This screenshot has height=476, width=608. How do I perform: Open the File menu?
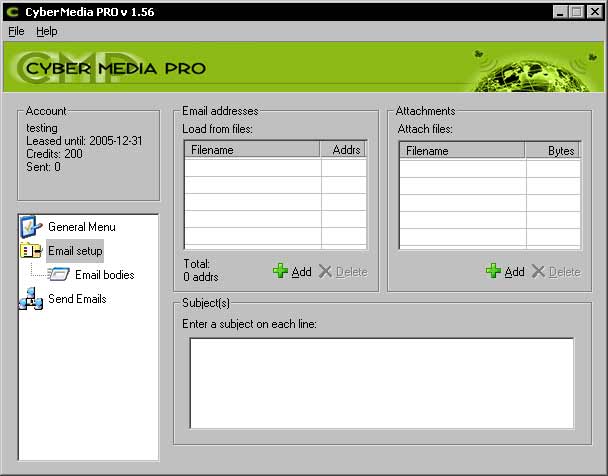click(x=16, y=31)
